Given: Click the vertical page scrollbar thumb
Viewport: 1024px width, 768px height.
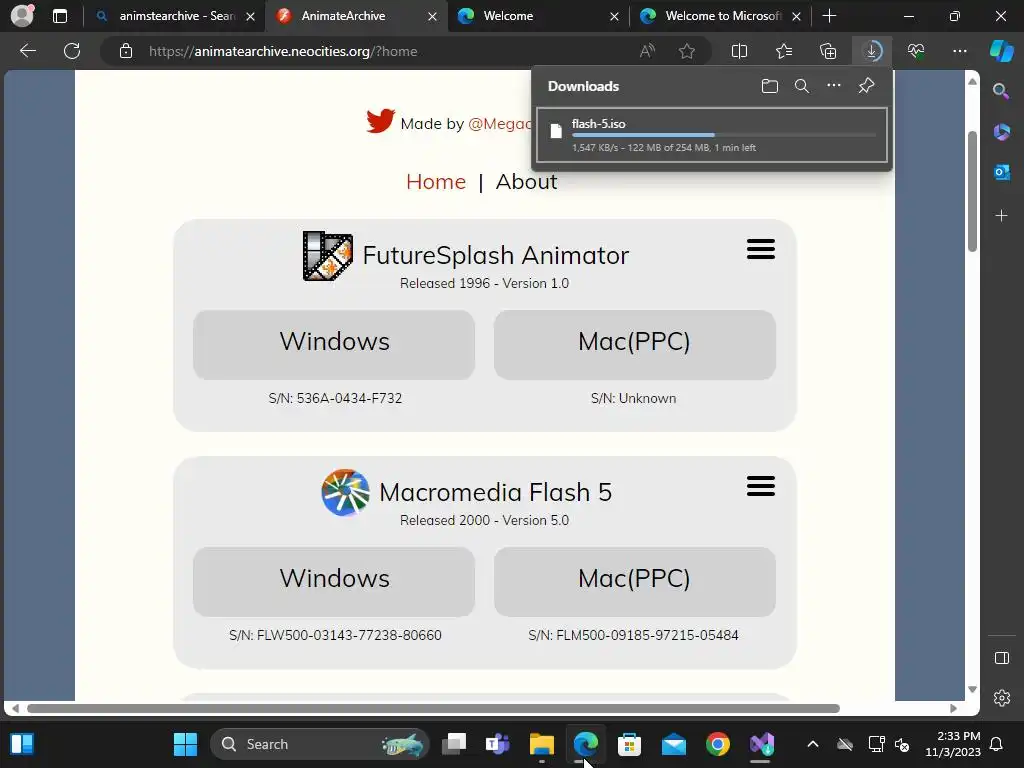Looking at the screenshot, I should 972,191.
